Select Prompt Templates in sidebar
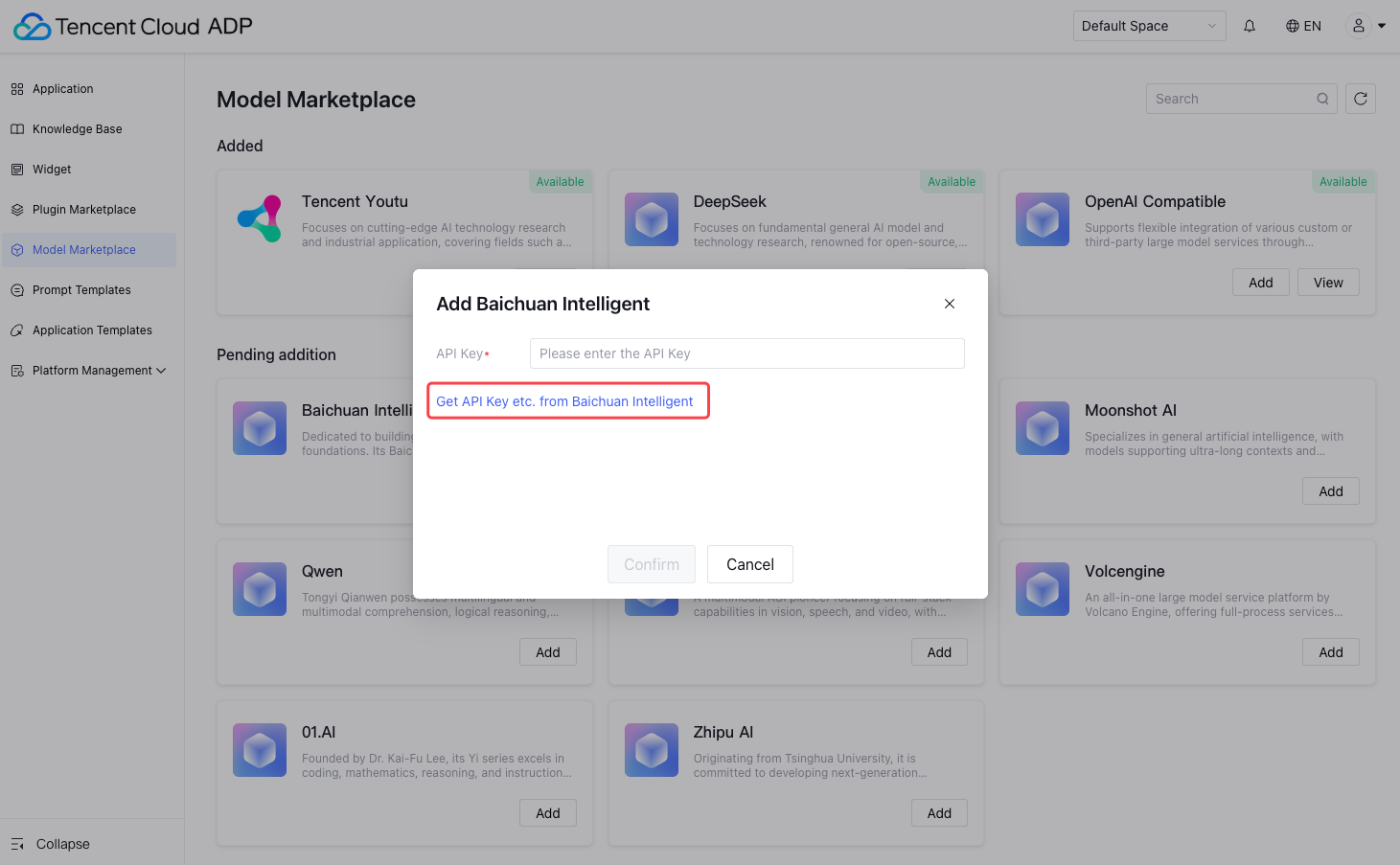Screen dimensions: 1400x865 [x=81, y=290]
